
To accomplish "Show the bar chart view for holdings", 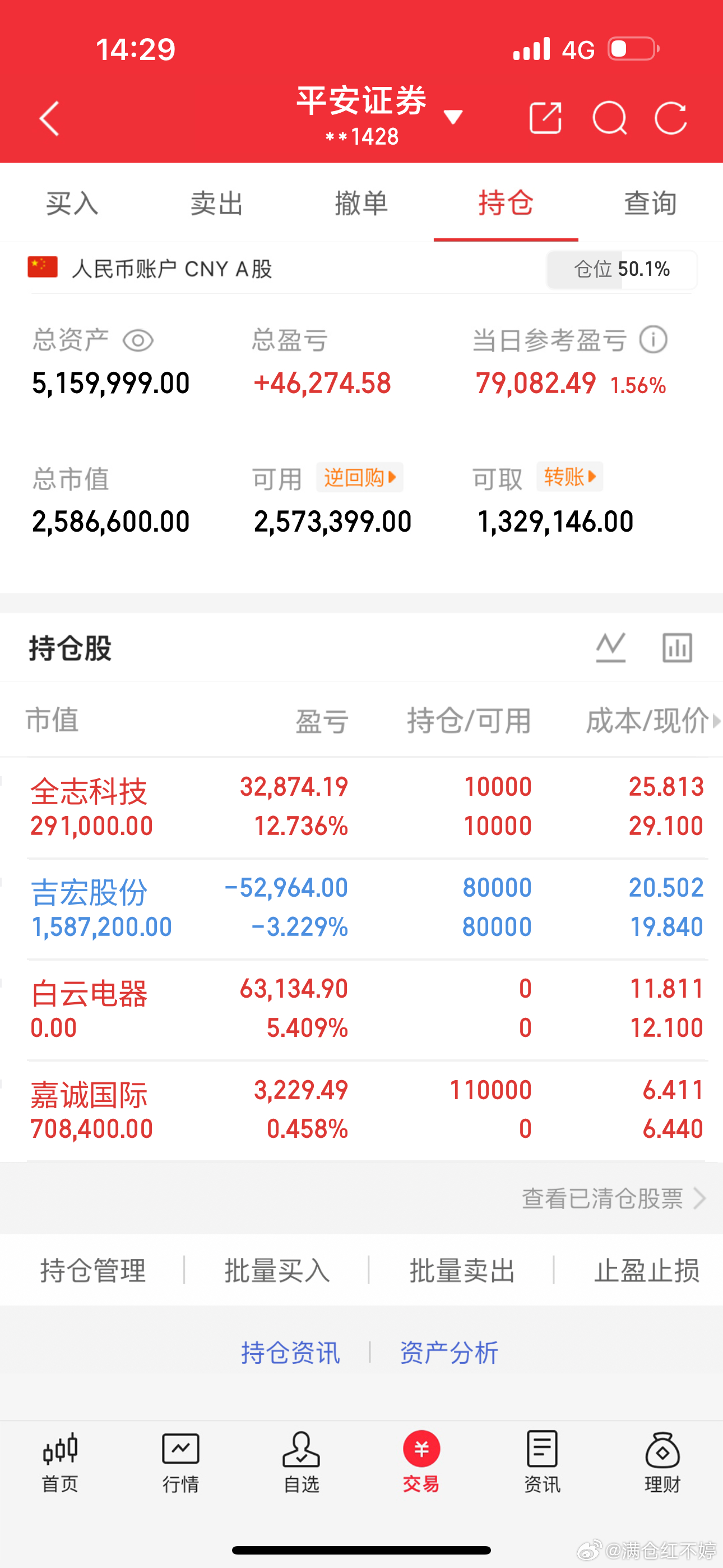I will [x=678, y=647].
